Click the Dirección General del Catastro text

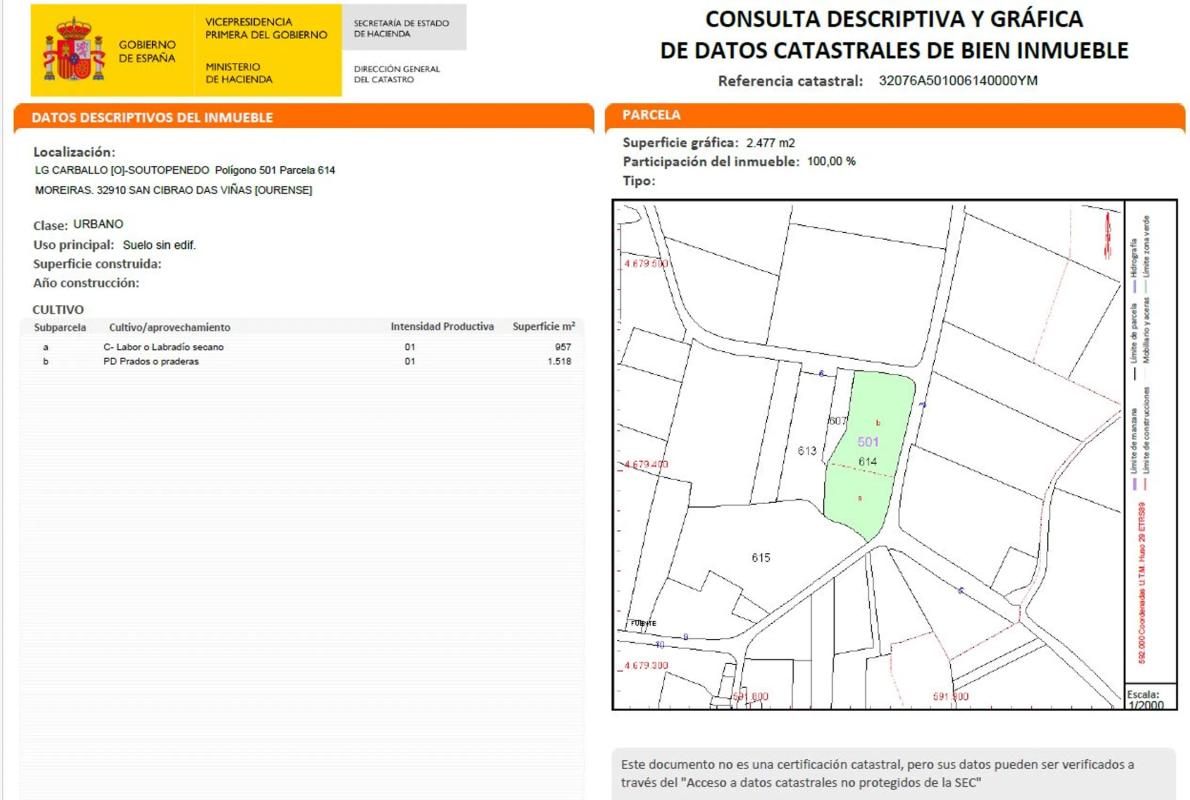[x=397, y=74]
